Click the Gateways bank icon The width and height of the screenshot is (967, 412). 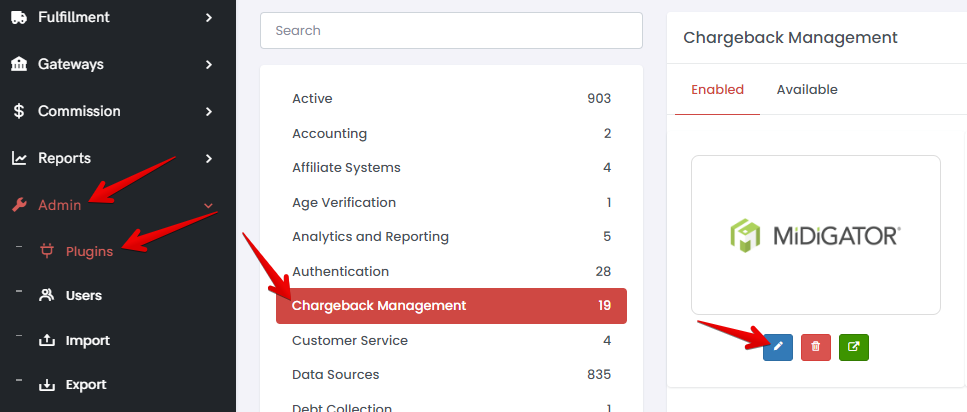[19, 64]
